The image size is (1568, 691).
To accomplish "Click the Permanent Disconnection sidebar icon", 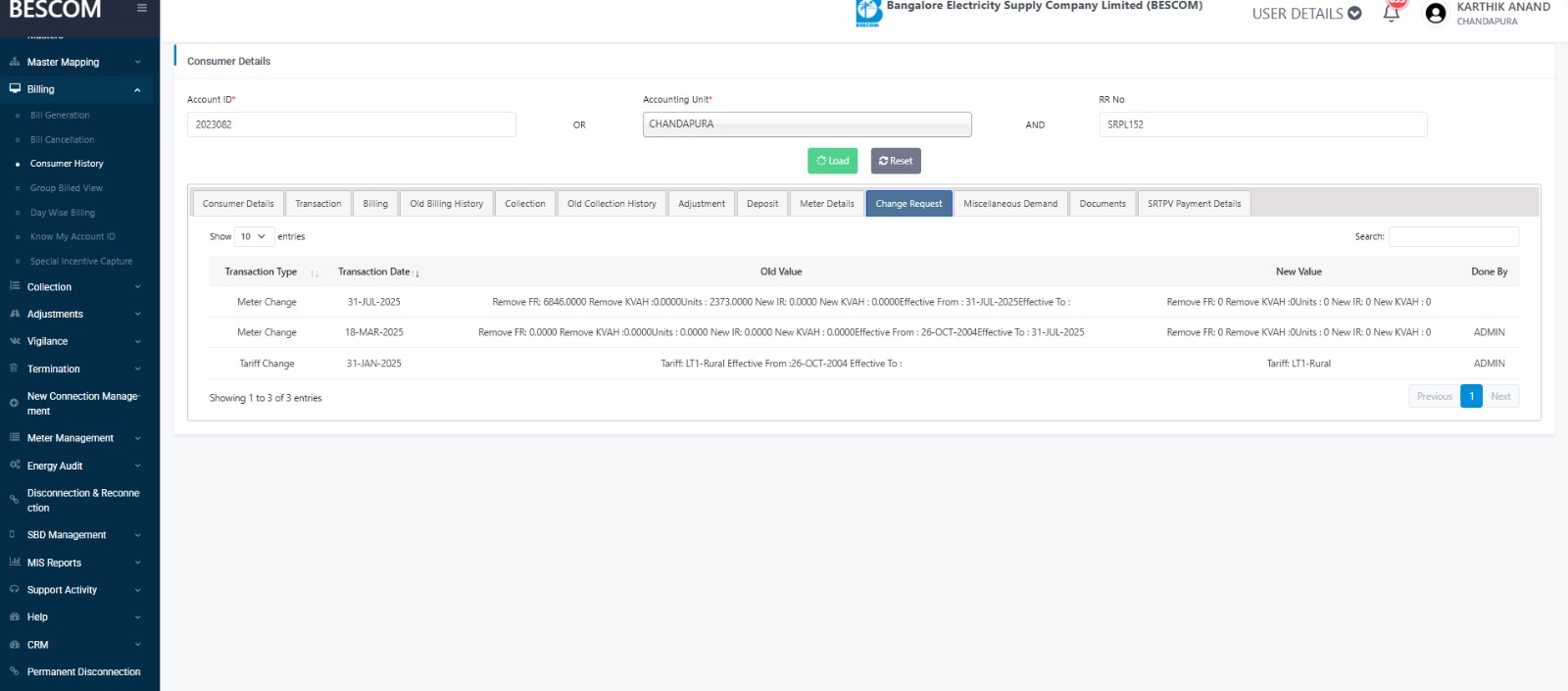I will pos(14,672).
